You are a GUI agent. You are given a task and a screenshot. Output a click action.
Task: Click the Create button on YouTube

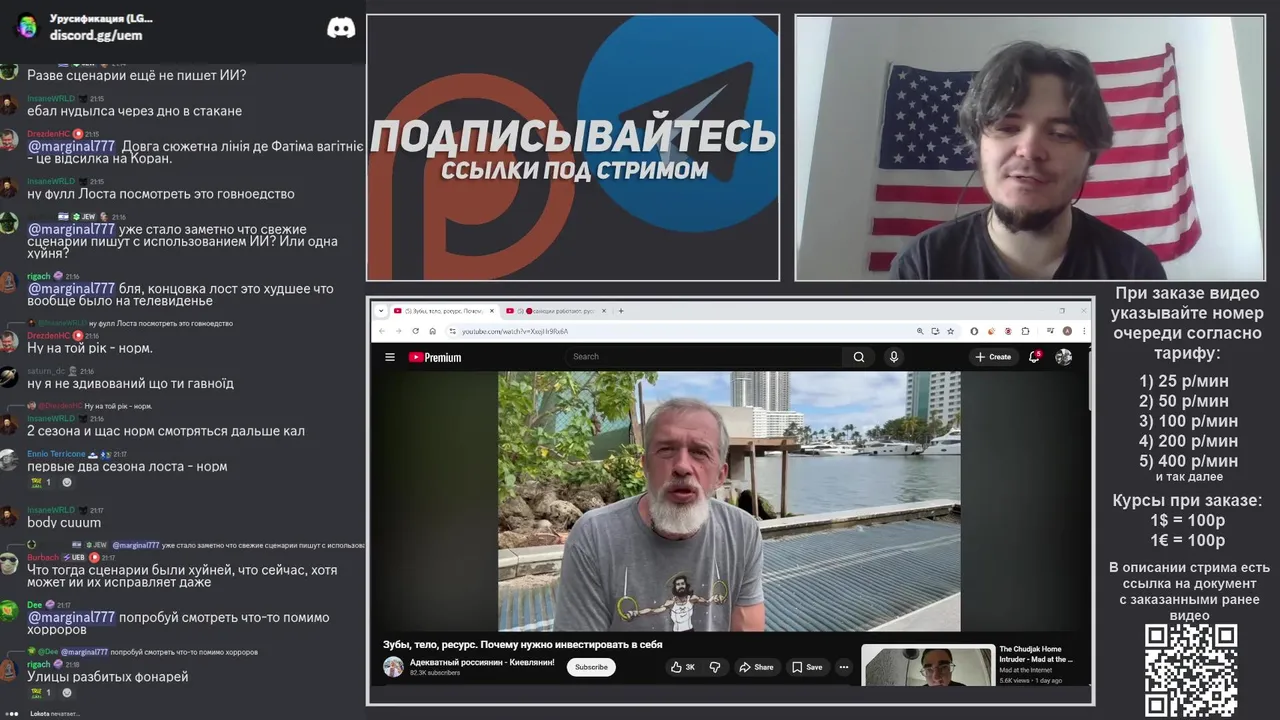(x=993, y=357)
